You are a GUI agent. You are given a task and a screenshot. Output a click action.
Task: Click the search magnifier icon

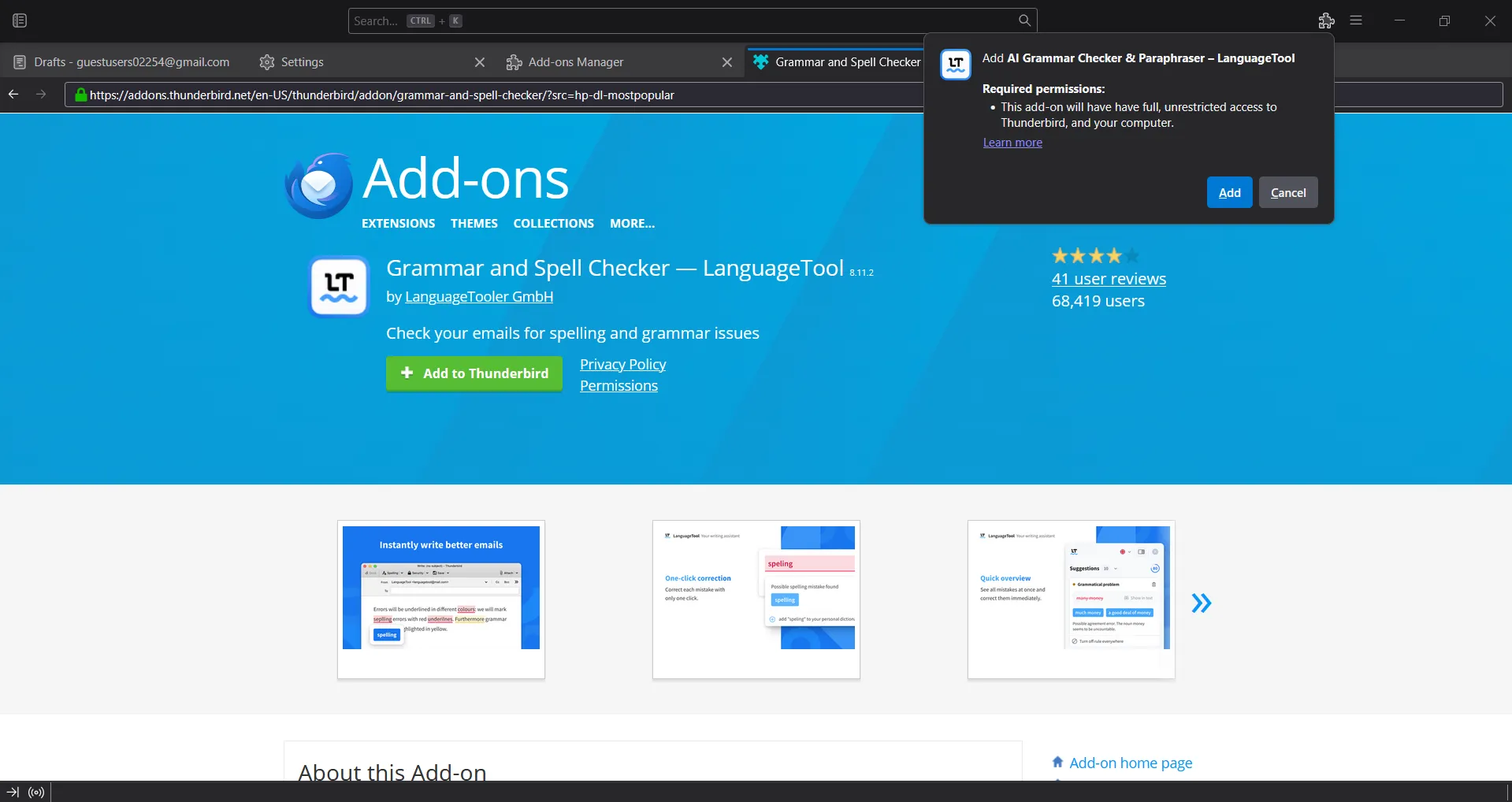tap(1023, 20)
